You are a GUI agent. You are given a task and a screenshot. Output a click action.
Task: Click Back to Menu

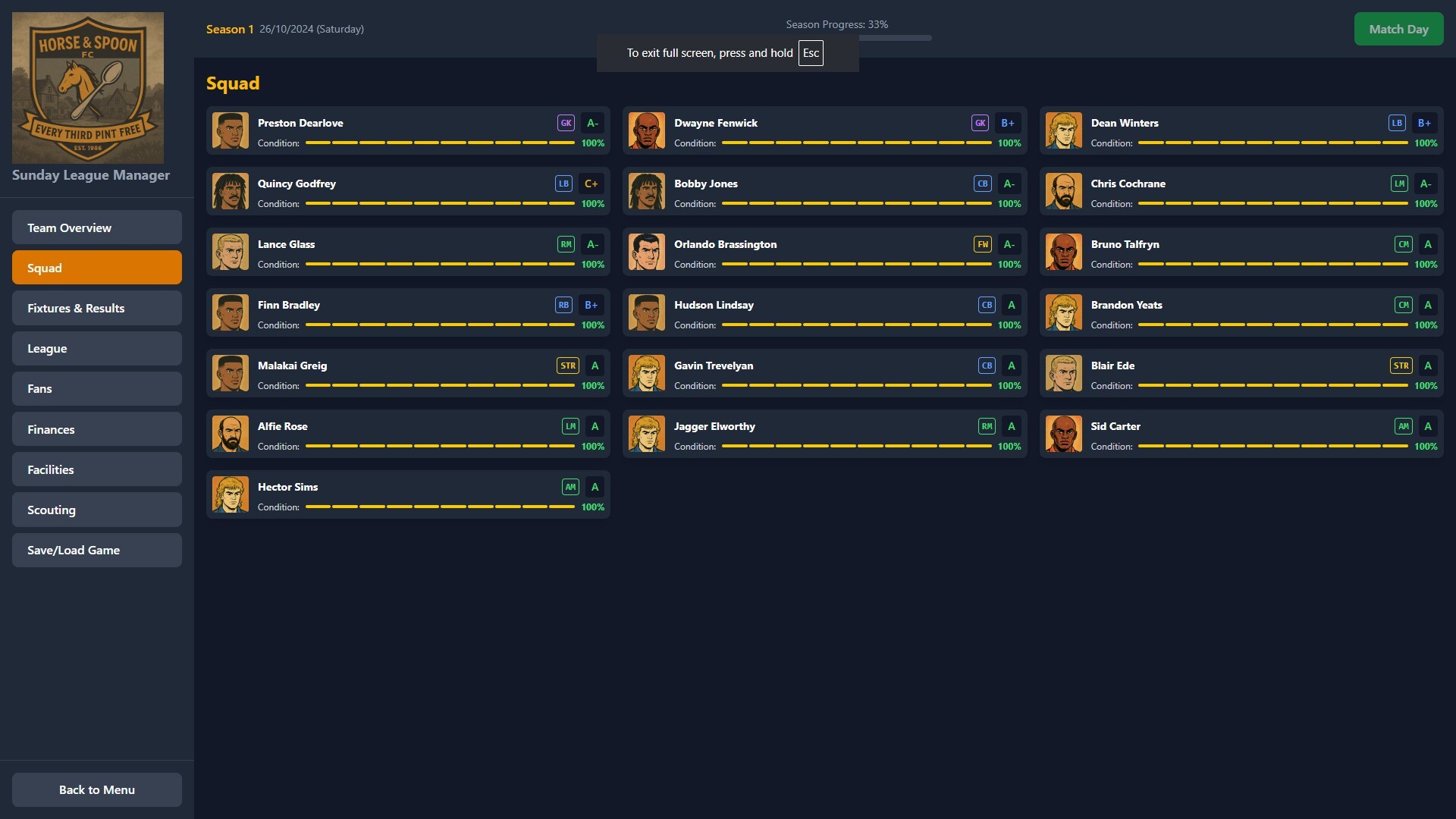point(96,789)
